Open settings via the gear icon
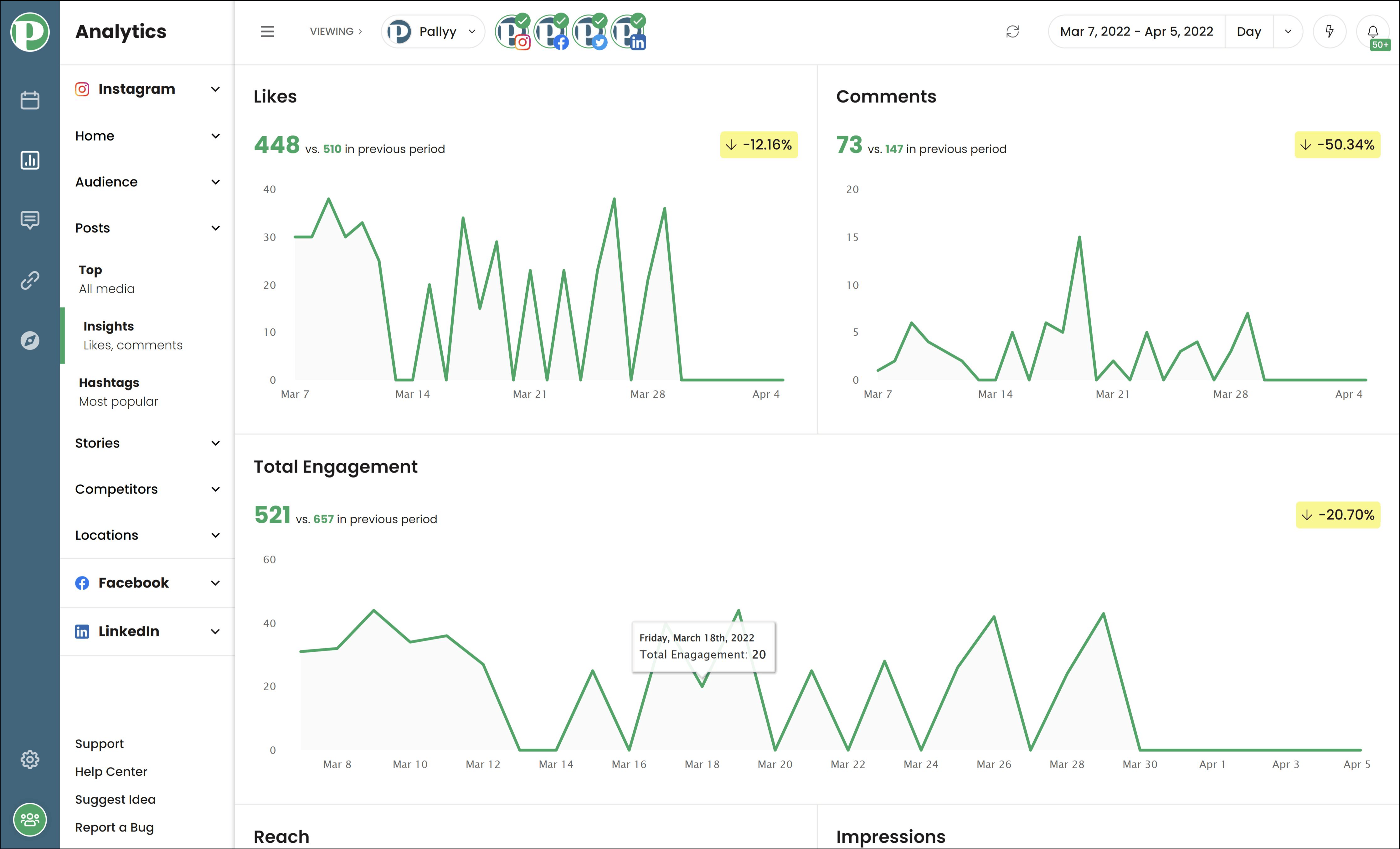 [29, 758]
